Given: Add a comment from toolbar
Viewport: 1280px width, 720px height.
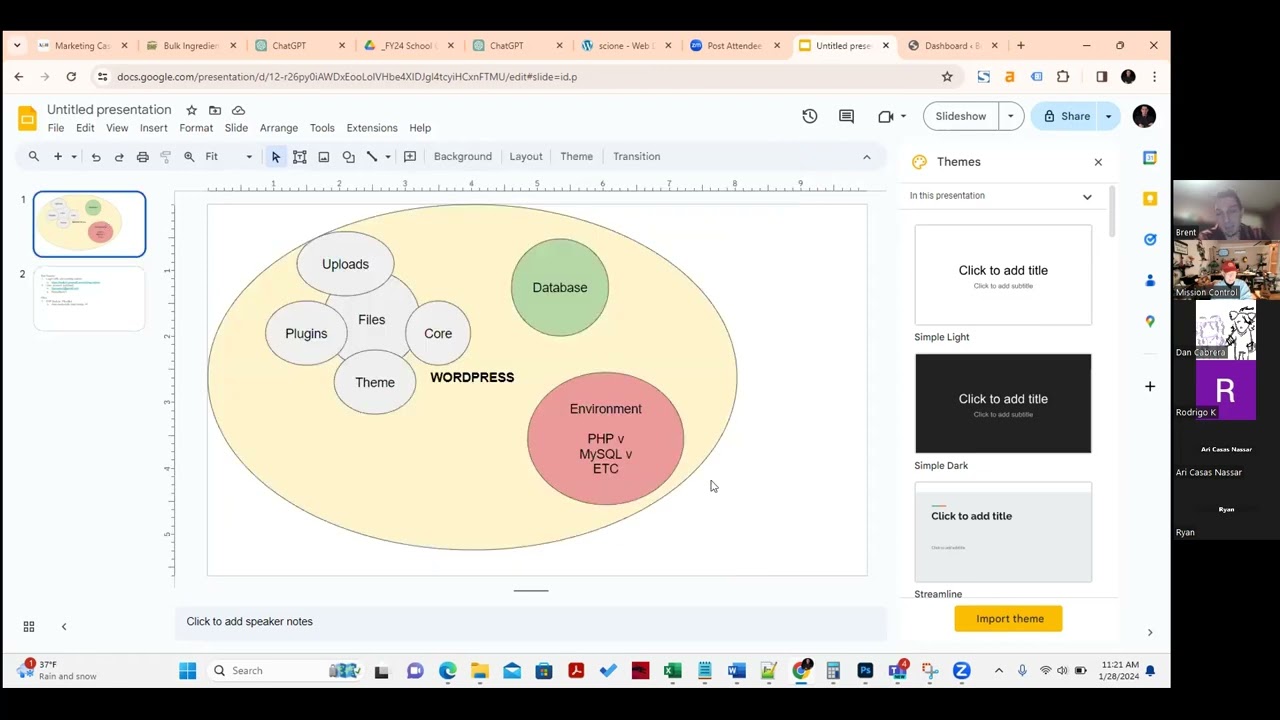Looking at the screenshot, I should (410, 156).
